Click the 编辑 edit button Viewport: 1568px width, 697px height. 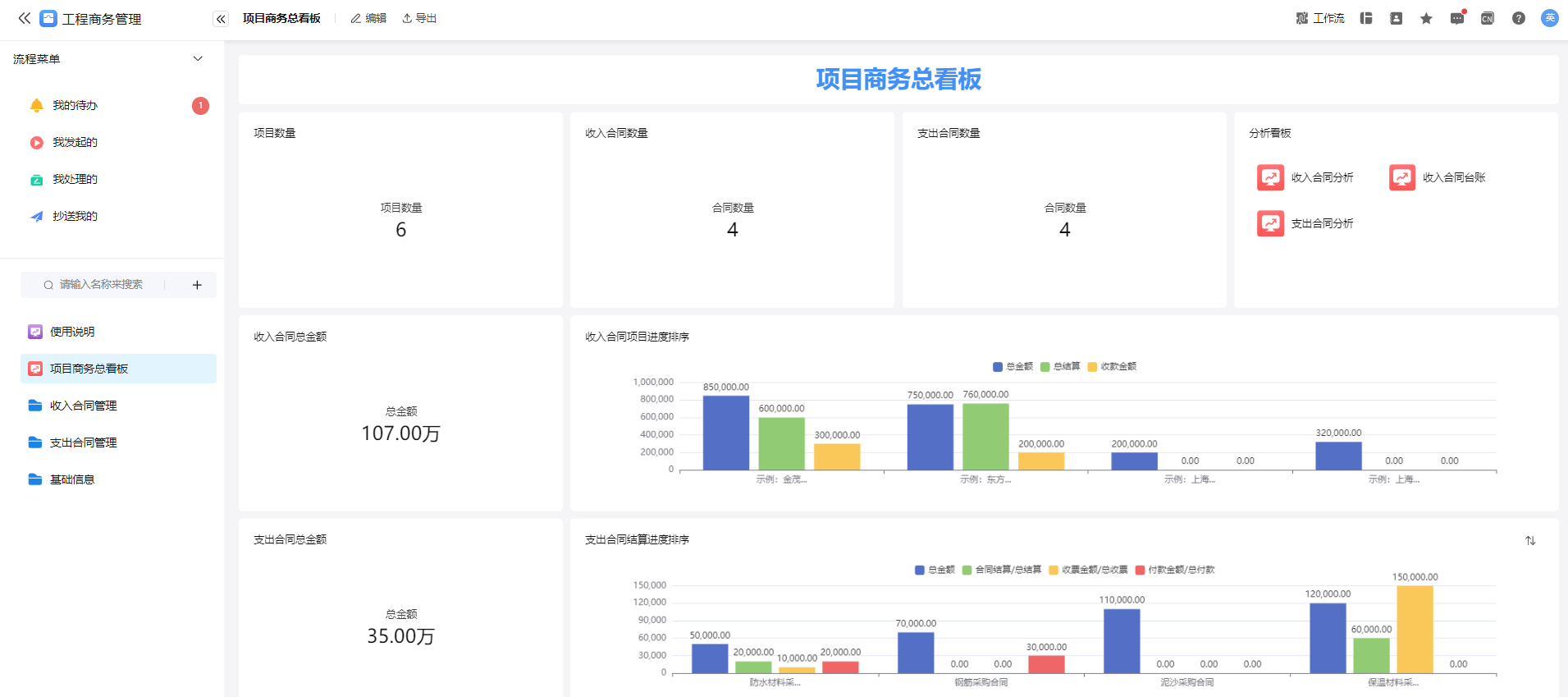click(368, 18)
